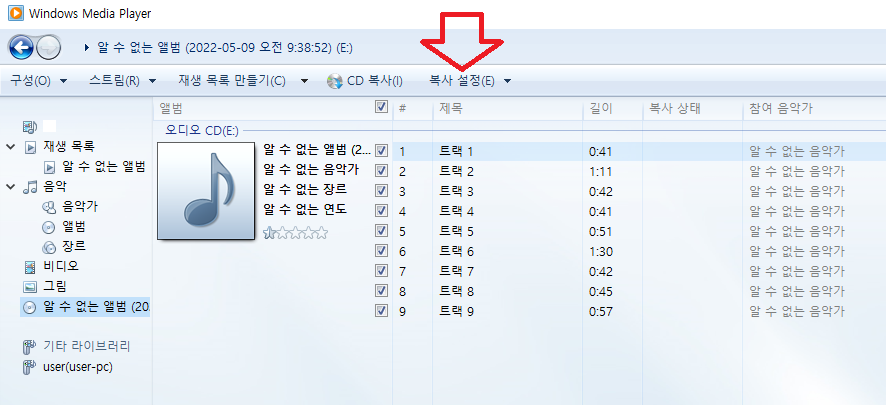Uncheck the checkbox for 트랙 9

tap(381, 311)
